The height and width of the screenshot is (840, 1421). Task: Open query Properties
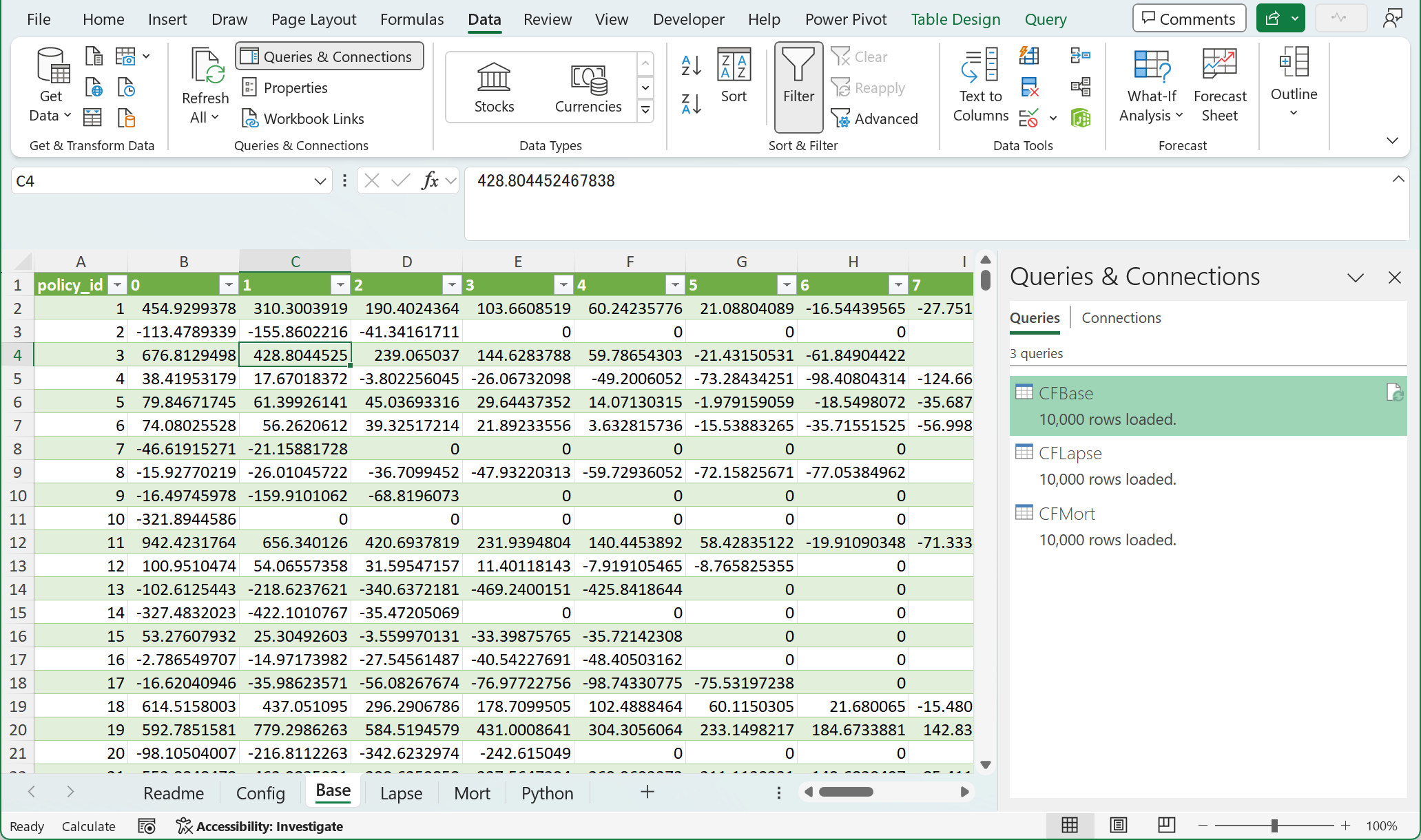click(284, 87)
